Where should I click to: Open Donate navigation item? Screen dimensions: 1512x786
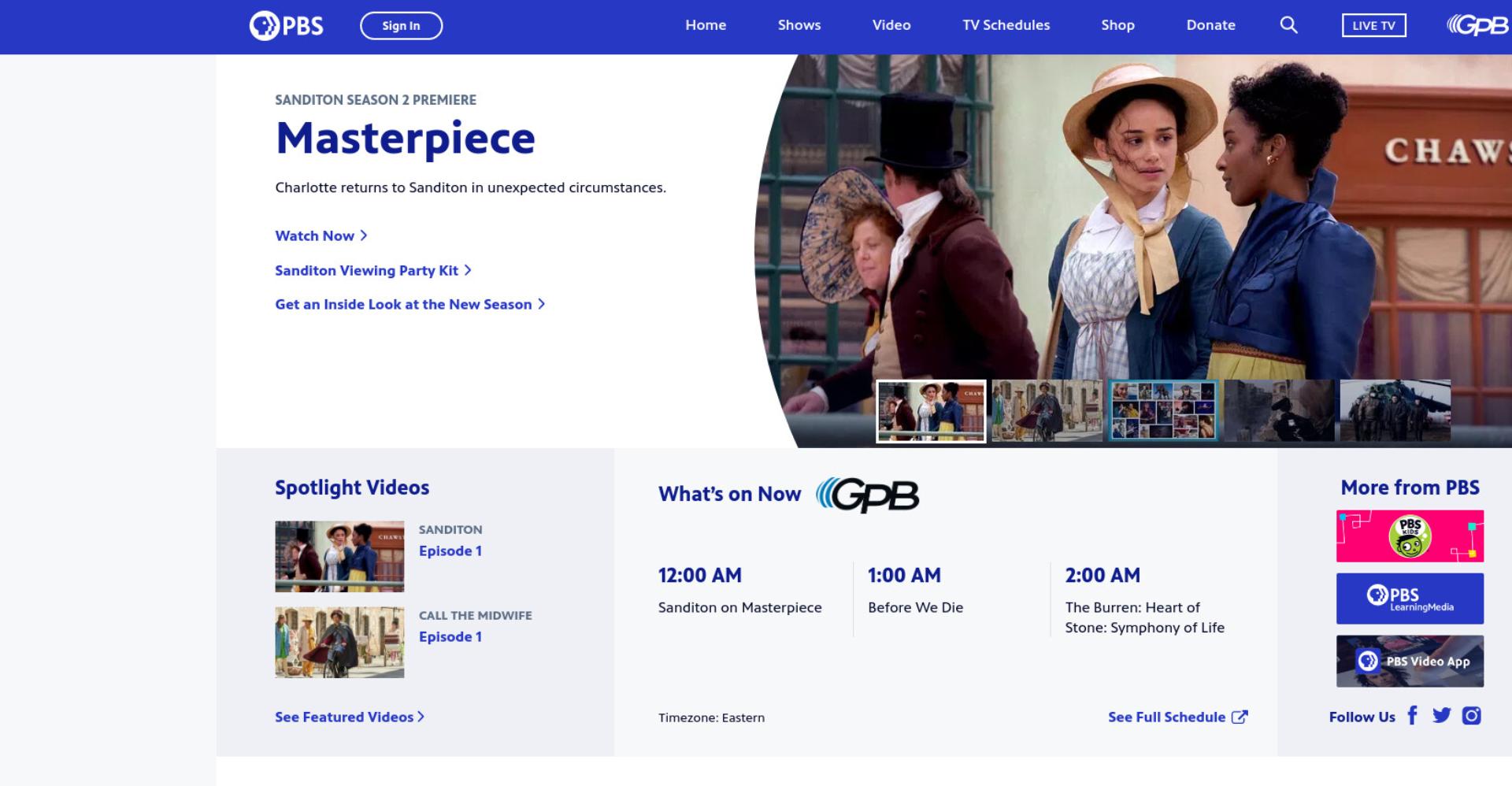pyautogui.click(x=1210, y=25)
